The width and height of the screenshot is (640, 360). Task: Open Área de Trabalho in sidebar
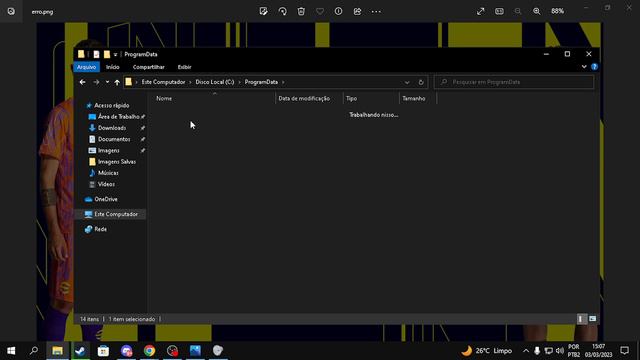(118, 117)
